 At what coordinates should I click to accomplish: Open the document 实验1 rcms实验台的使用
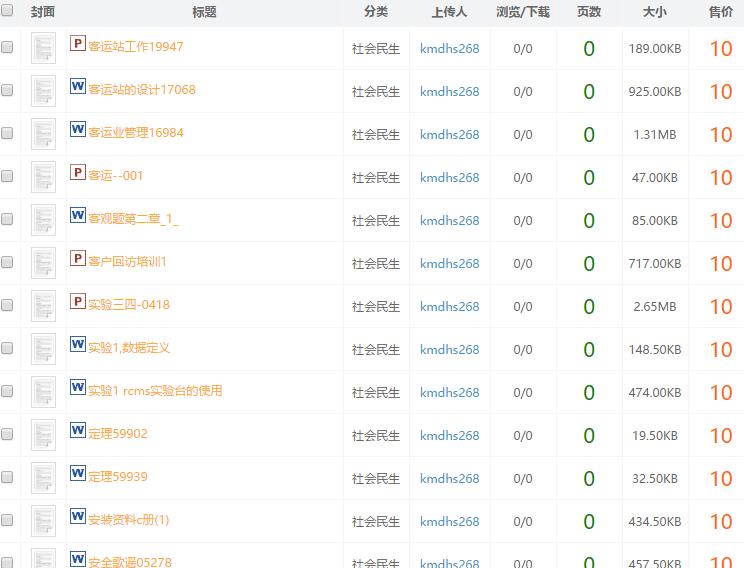155,391
